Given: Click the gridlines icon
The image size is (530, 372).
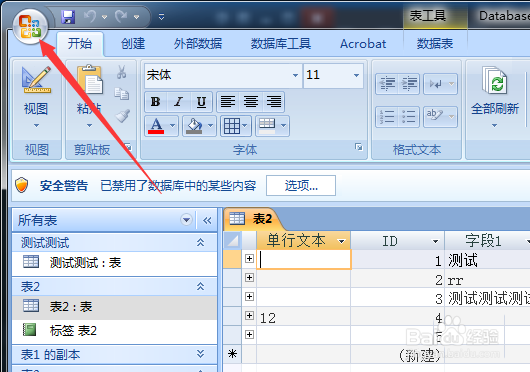Looking at the screenshot, I should tap(232, 126).
